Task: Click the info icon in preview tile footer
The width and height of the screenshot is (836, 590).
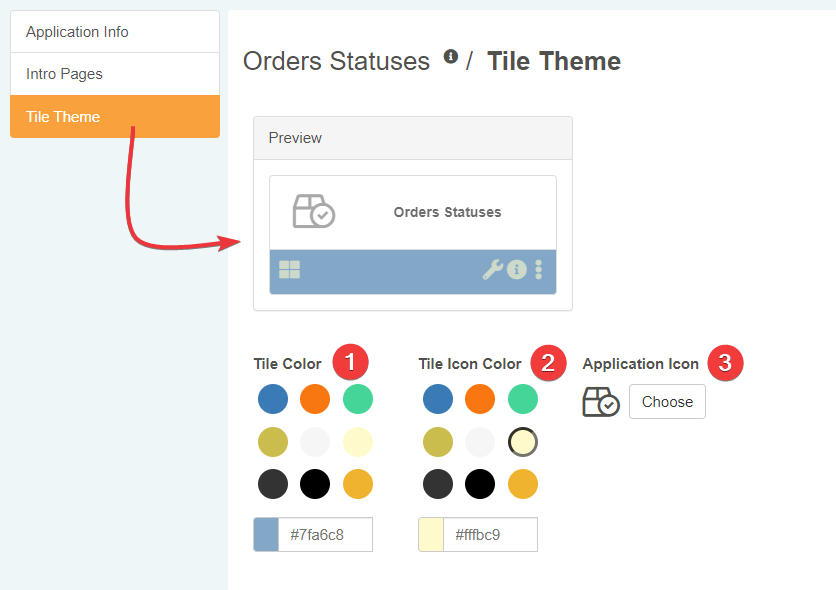Action: (516, 269)
